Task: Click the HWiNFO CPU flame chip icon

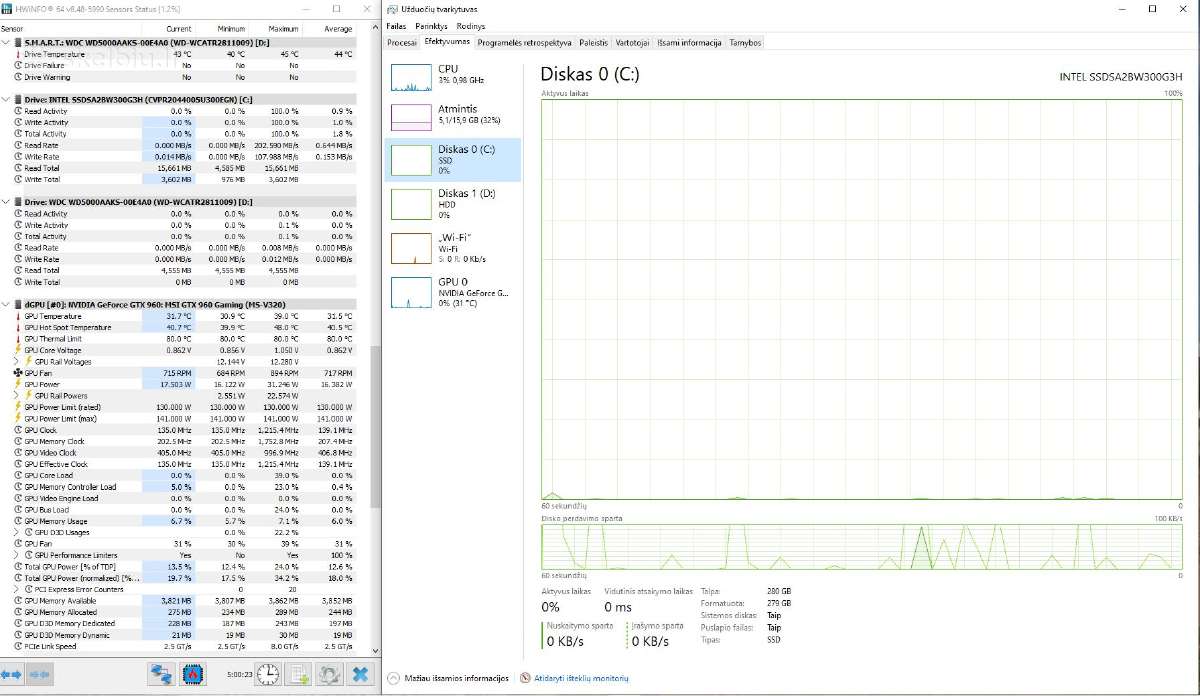Action: [x=194, y=675]
